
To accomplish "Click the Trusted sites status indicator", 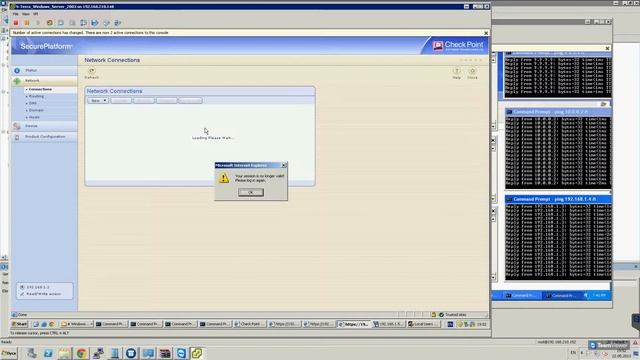I will [x=452, y=315].
